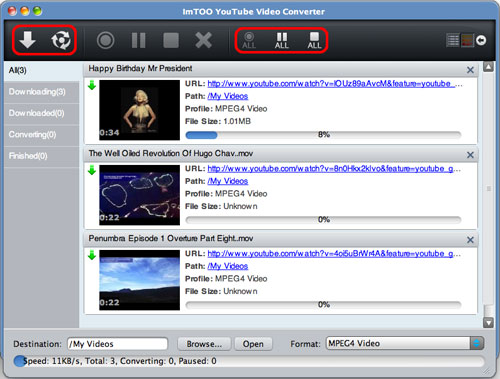
Task: Click Happy Birthday 8% progress bar
Action: click(x=323, y=135)
